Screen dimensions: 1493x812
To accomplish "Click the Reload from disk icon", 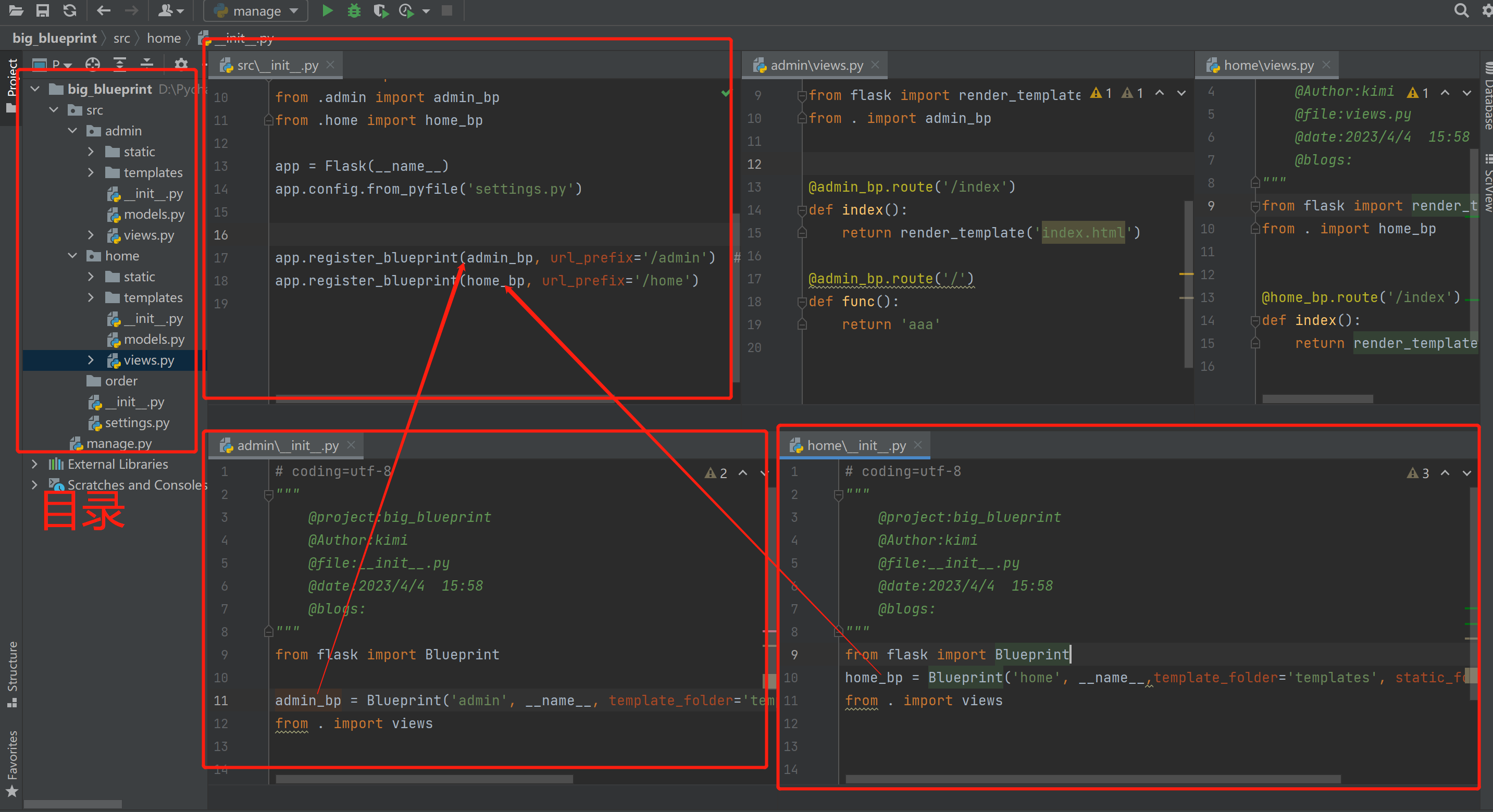I will pos(70,10).
